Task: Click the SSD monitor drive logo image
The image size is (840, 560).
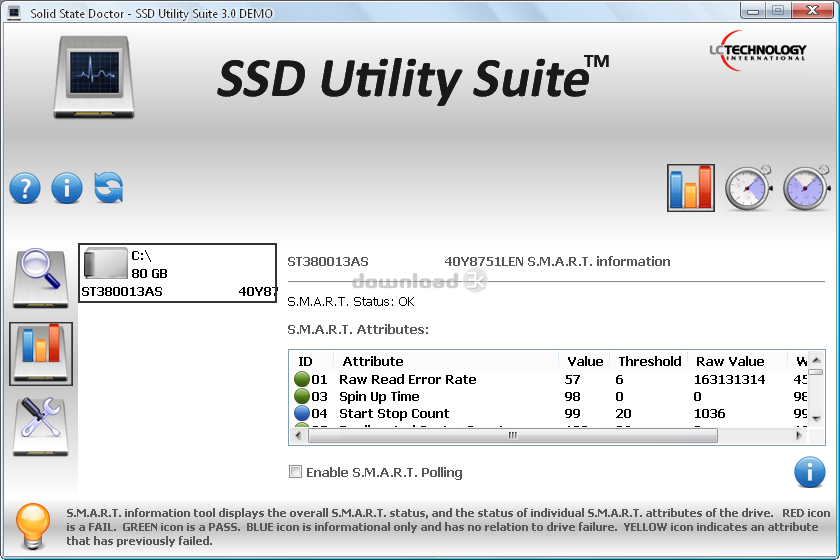Action: coord(94,77)
